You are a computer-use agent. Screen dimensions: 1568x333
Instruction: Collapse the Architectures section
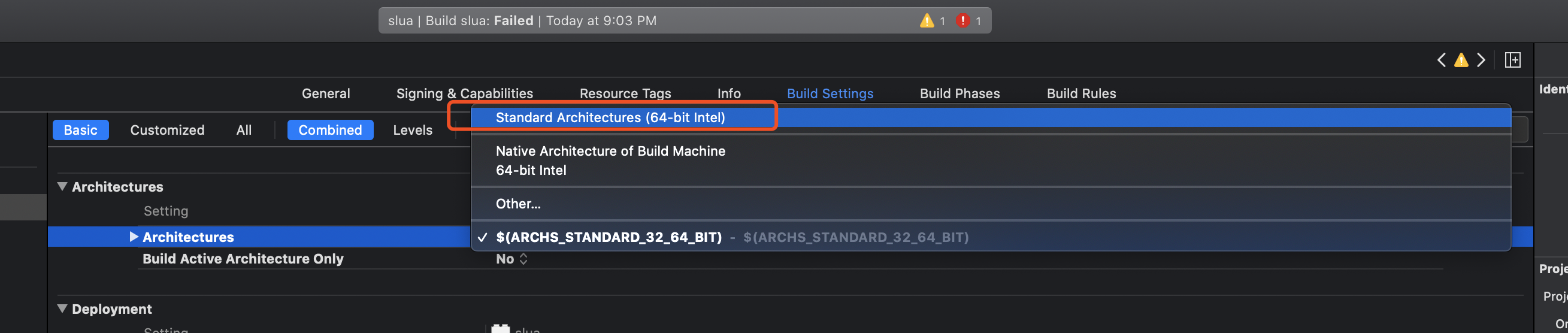(62, 187)
